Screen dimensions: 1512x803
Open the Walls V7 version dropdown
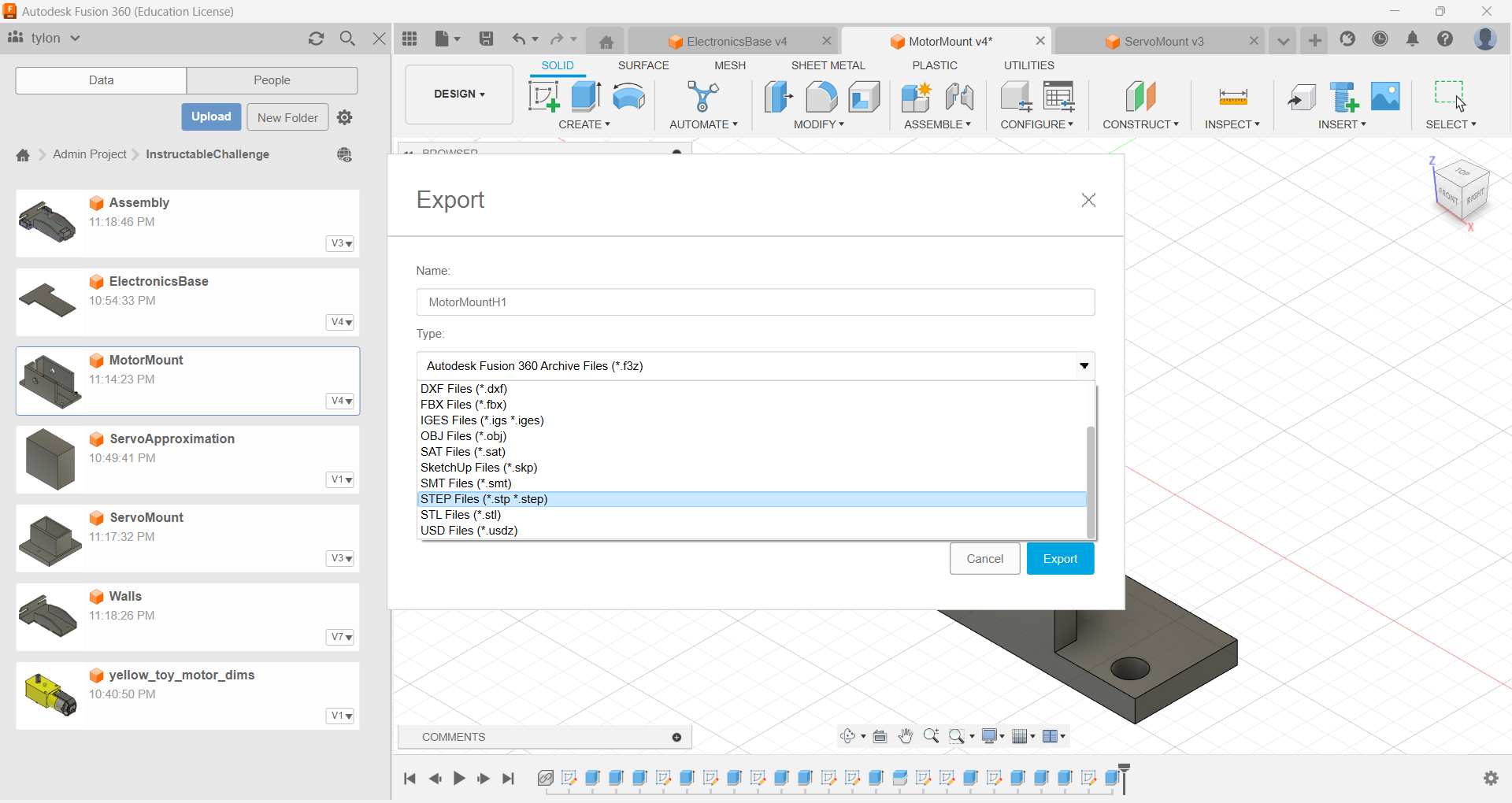click(340, 637)
